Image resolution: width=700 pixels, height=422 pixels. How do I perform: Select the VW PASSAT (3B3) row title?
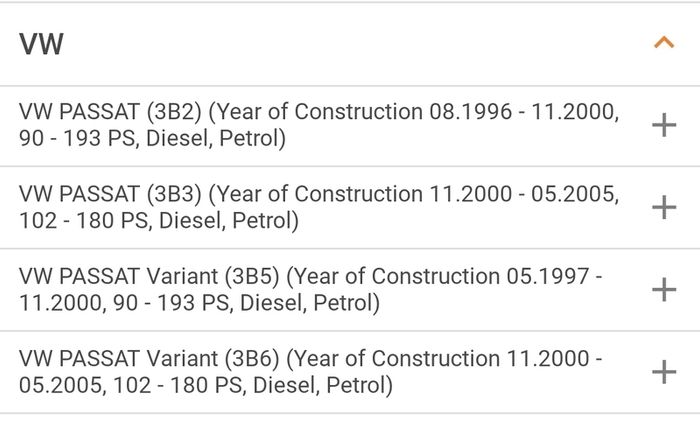tap(319, 207)
